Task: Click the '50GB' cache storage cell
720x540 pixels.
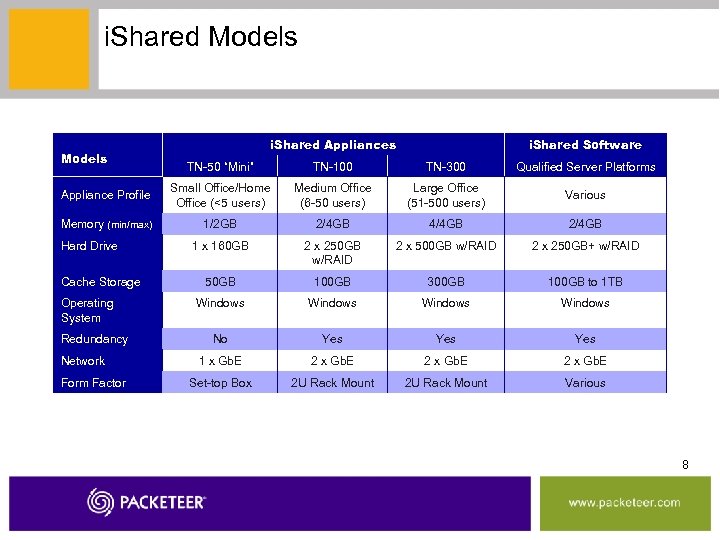Action: pos(220,281)
